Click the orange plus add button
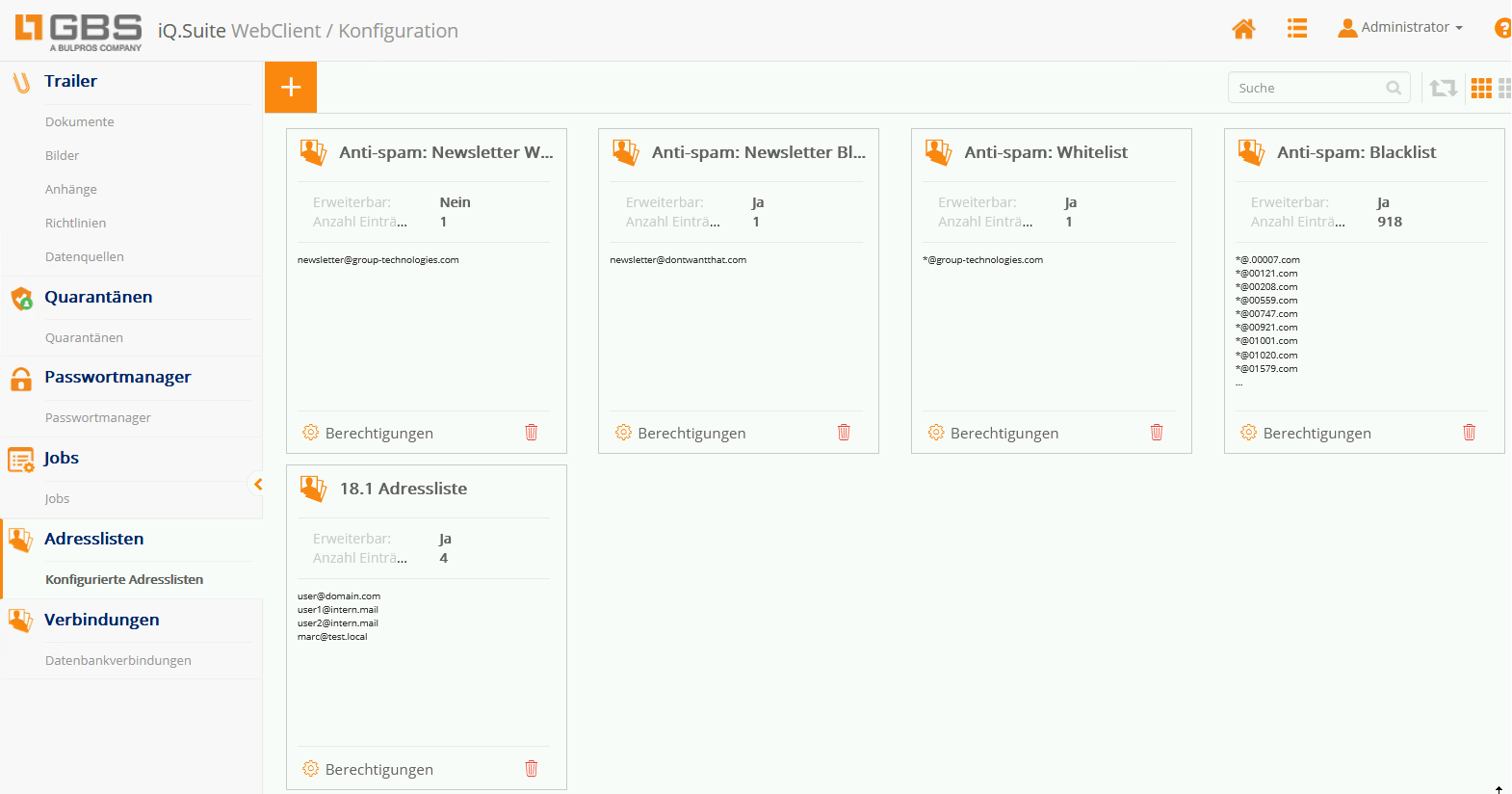 (x=291, y=88)
